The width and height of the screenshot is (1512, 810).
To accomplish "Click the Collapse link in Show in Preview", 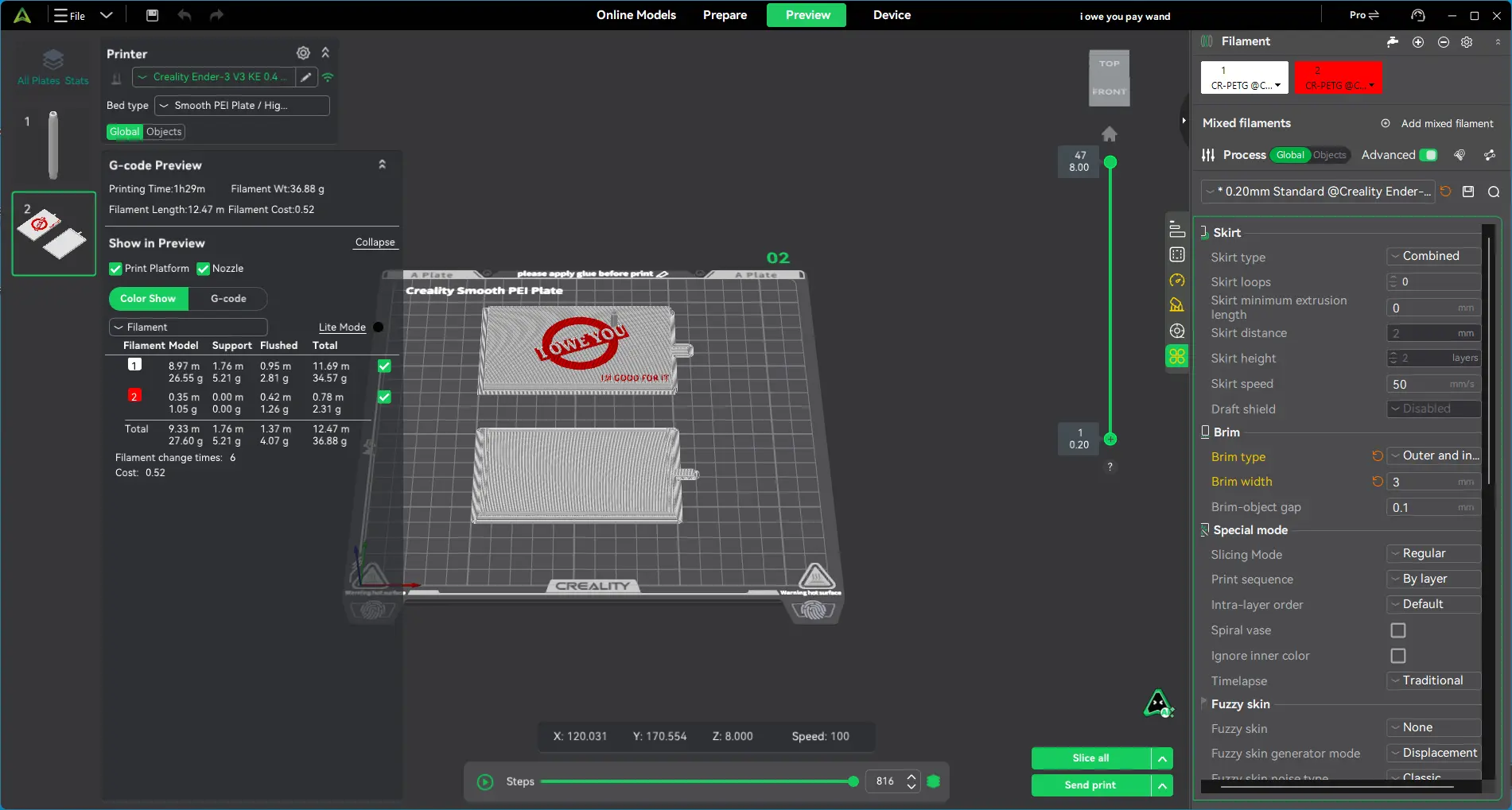I will [x=375, y=242].
